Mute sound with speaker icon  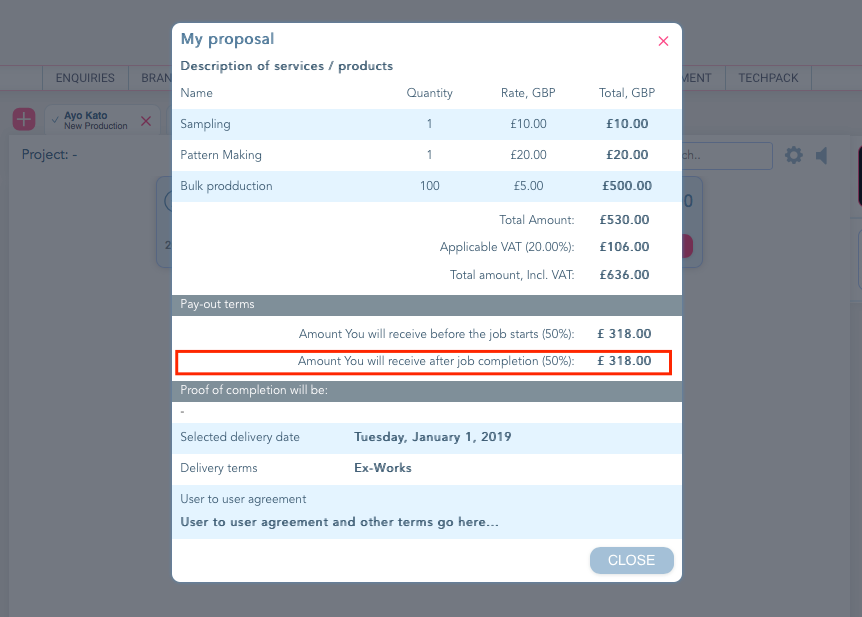click(x=822, y=156)
